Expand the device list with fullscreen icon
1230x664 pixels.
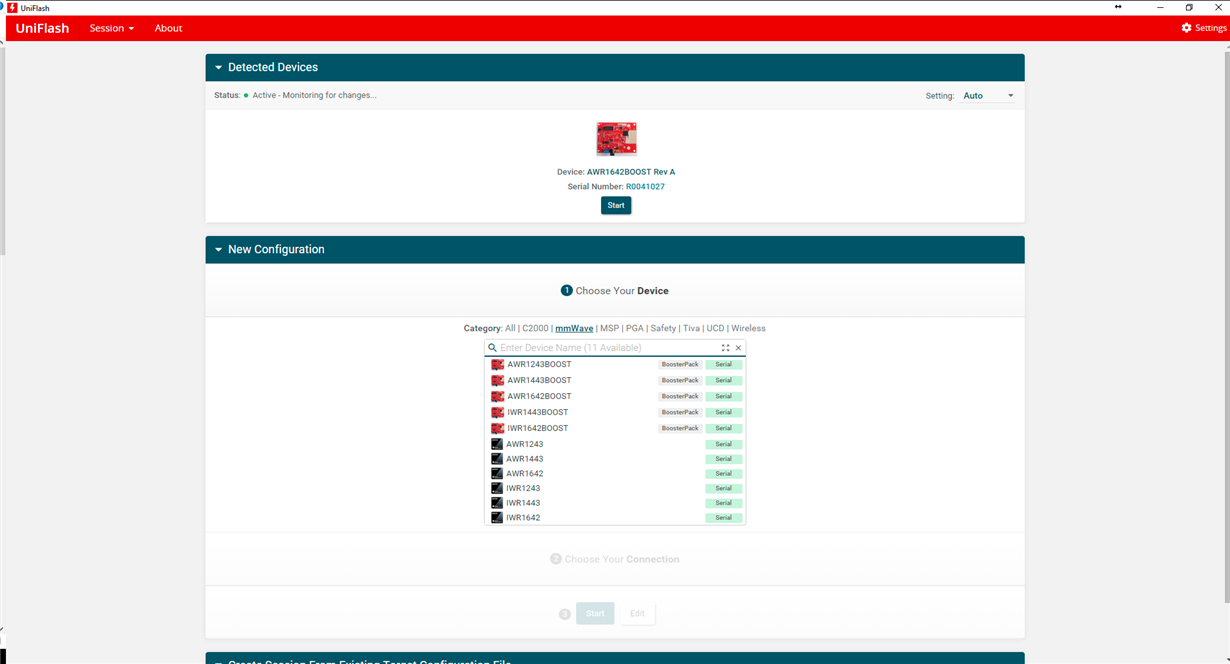725,348
